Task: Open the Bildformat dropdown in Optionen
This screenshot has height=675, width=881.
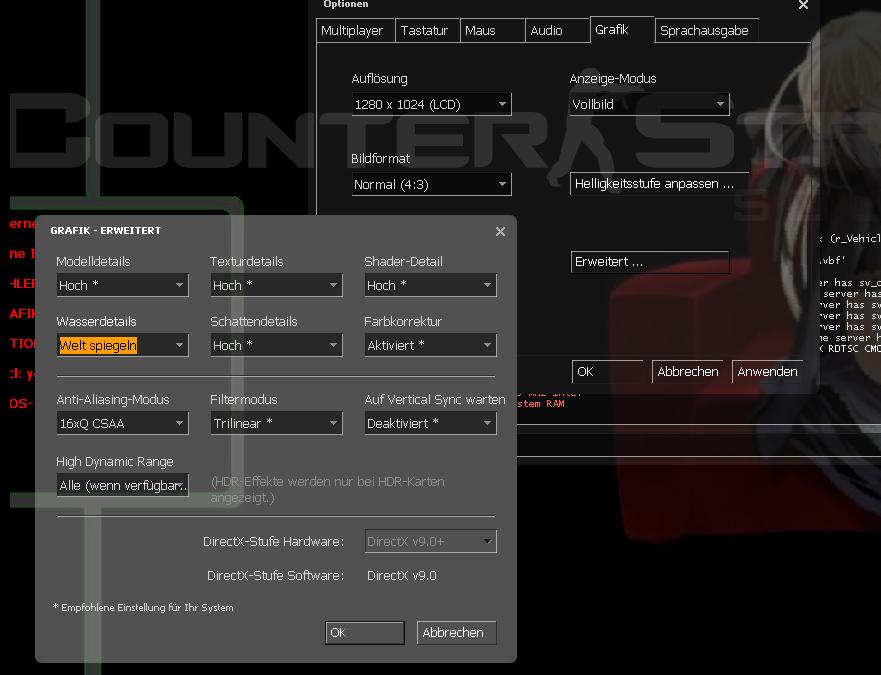Action: coord(432,184)
